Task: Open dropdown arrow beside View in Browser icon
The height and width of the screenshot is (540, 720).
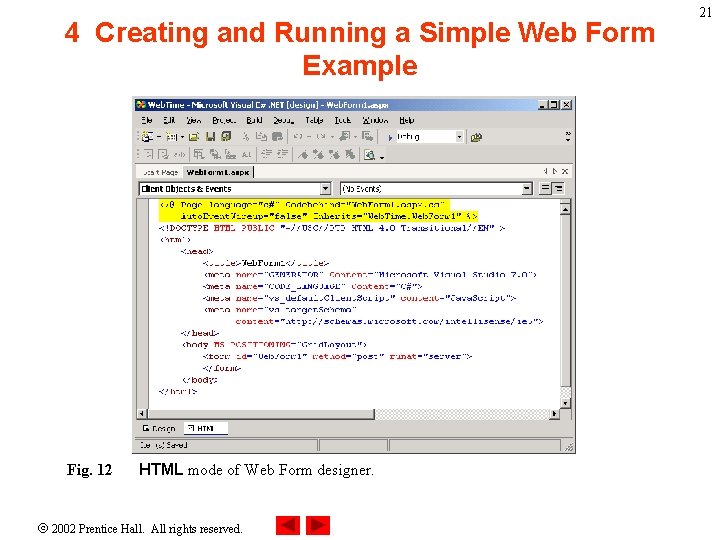Action: (382, 157)
